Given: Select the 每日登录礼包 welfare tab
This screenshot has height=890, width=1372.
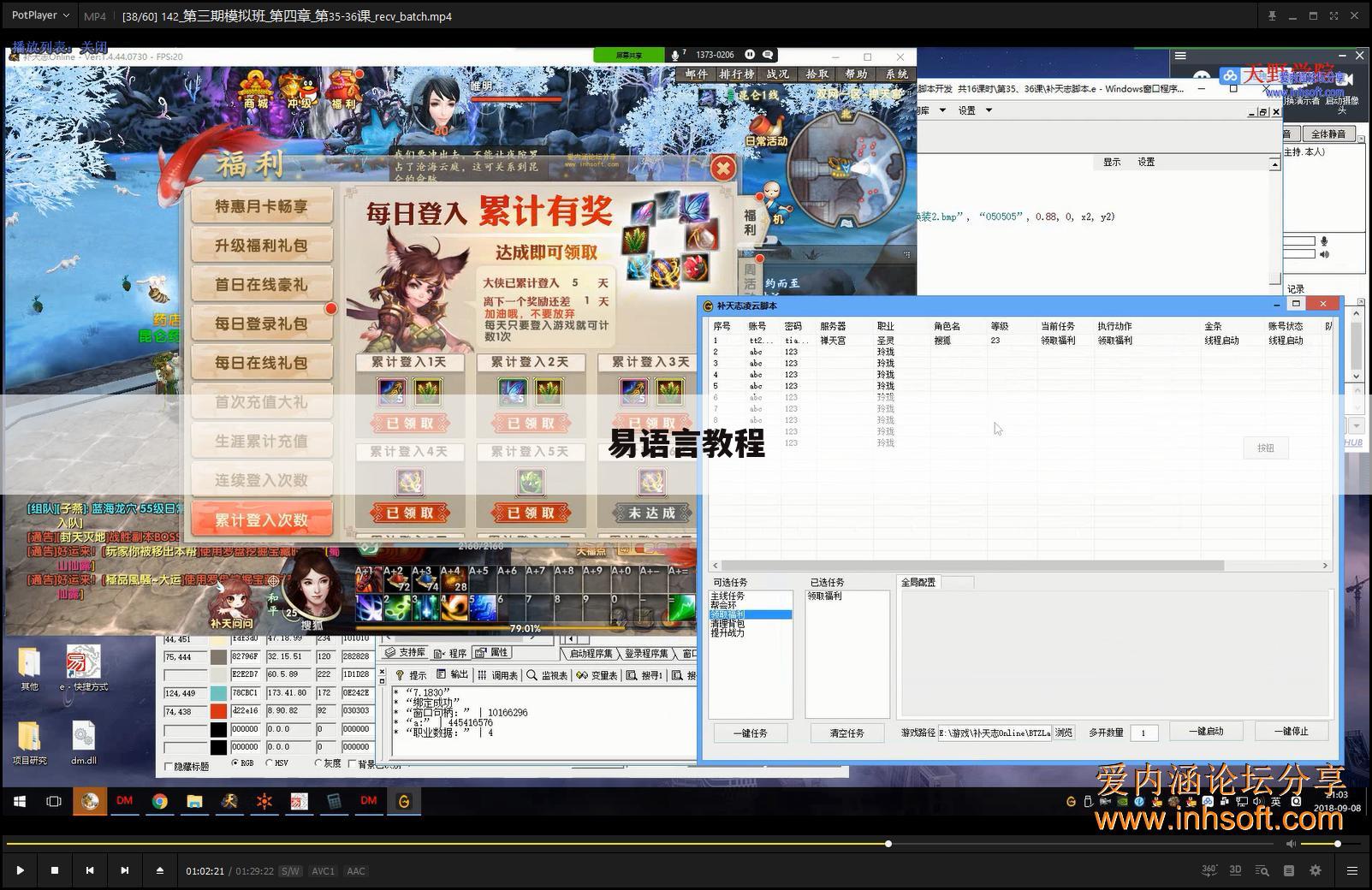Looking at the screenshot, I should 261,323.
